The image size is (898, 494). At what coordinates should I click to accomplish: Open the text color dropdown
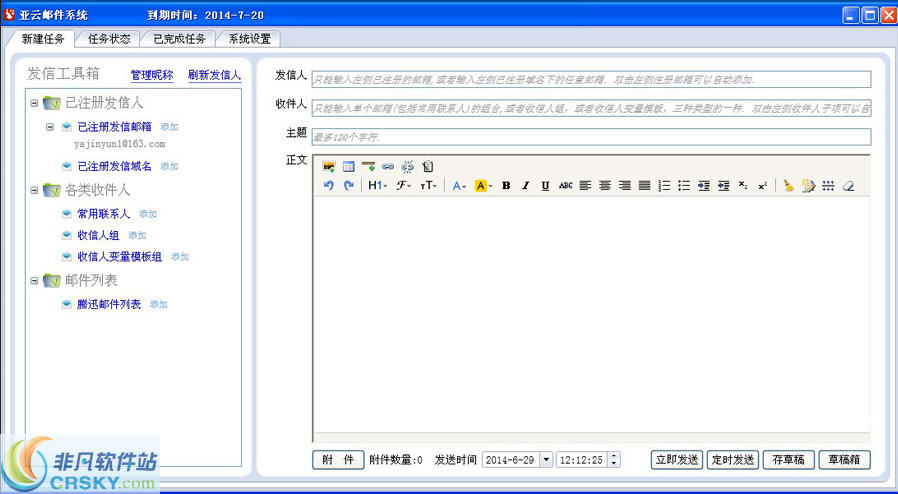coord(459,185)
